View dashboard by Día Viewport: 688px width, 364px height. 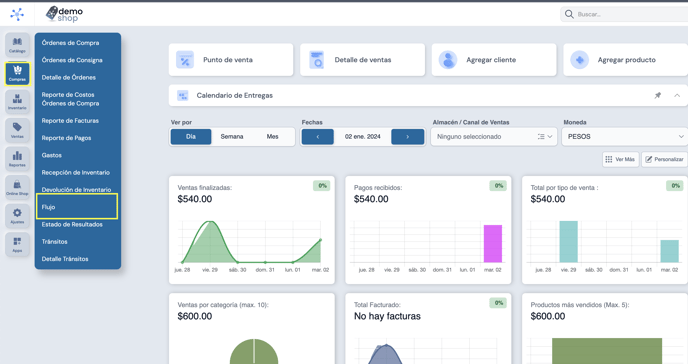191,137
